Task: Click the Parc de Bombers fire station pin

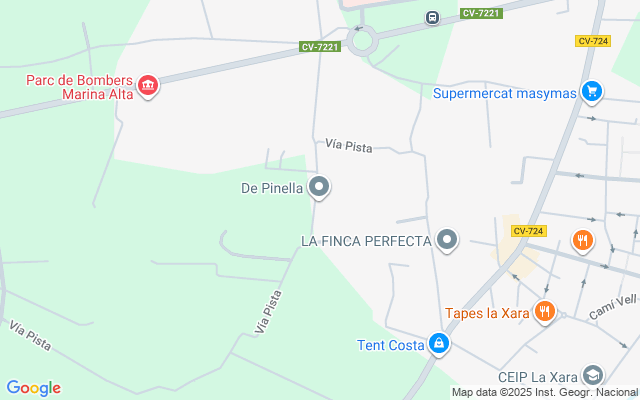Action: (x=148, y=85)
